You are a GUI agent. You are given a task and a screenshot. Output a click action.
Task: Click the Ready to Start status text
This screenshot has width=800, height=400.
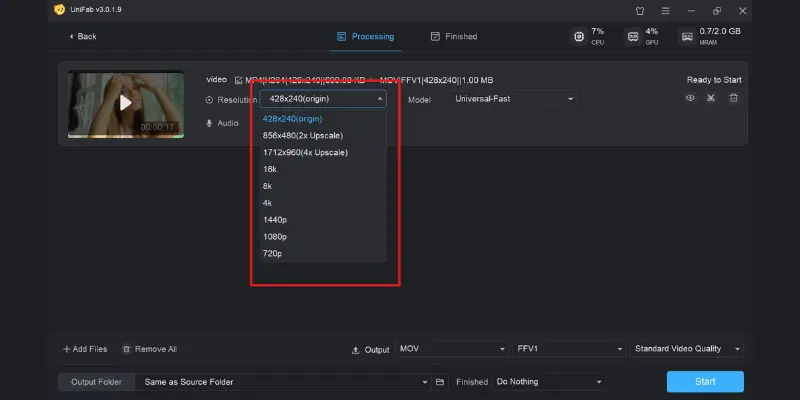714,80
